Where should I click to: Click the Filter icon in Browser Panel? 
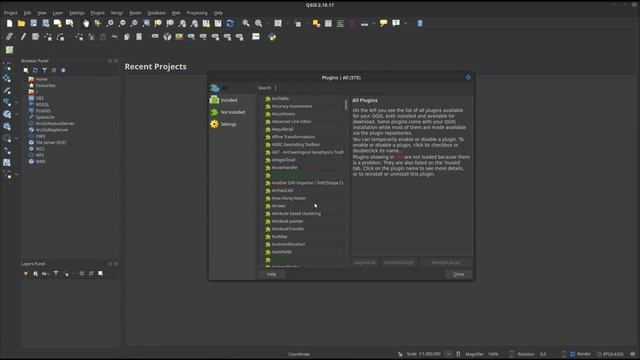44,70
